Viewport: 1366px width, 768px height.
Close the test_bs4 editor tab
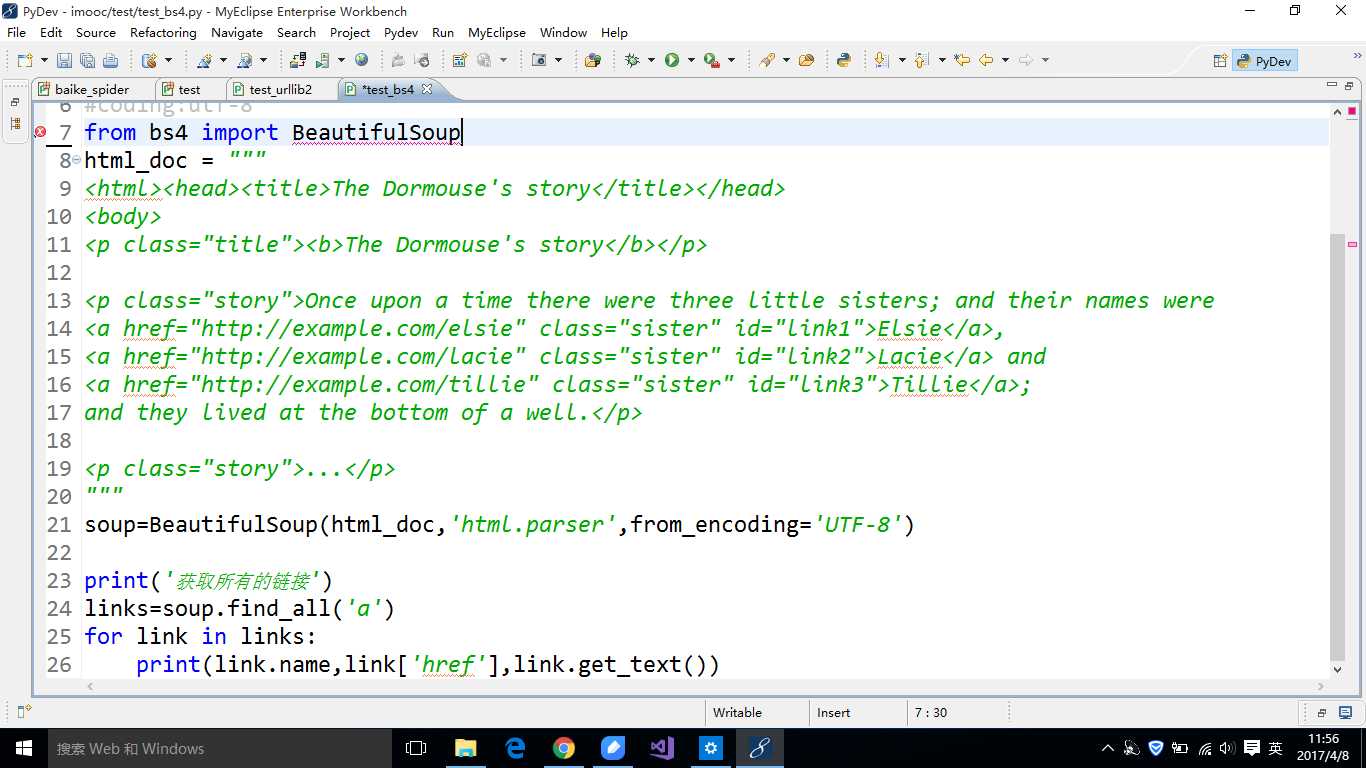pyautogui.click(x=427, y=89)
